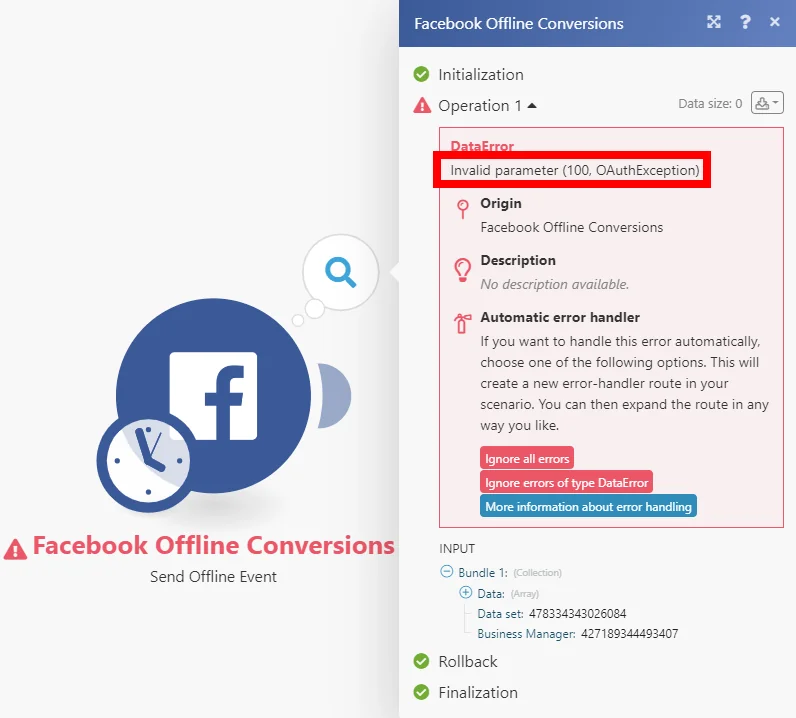The width and height of the screenshot is (796, 718).
Task: Click the clock schedule icon on module
Action: (148, 461)
